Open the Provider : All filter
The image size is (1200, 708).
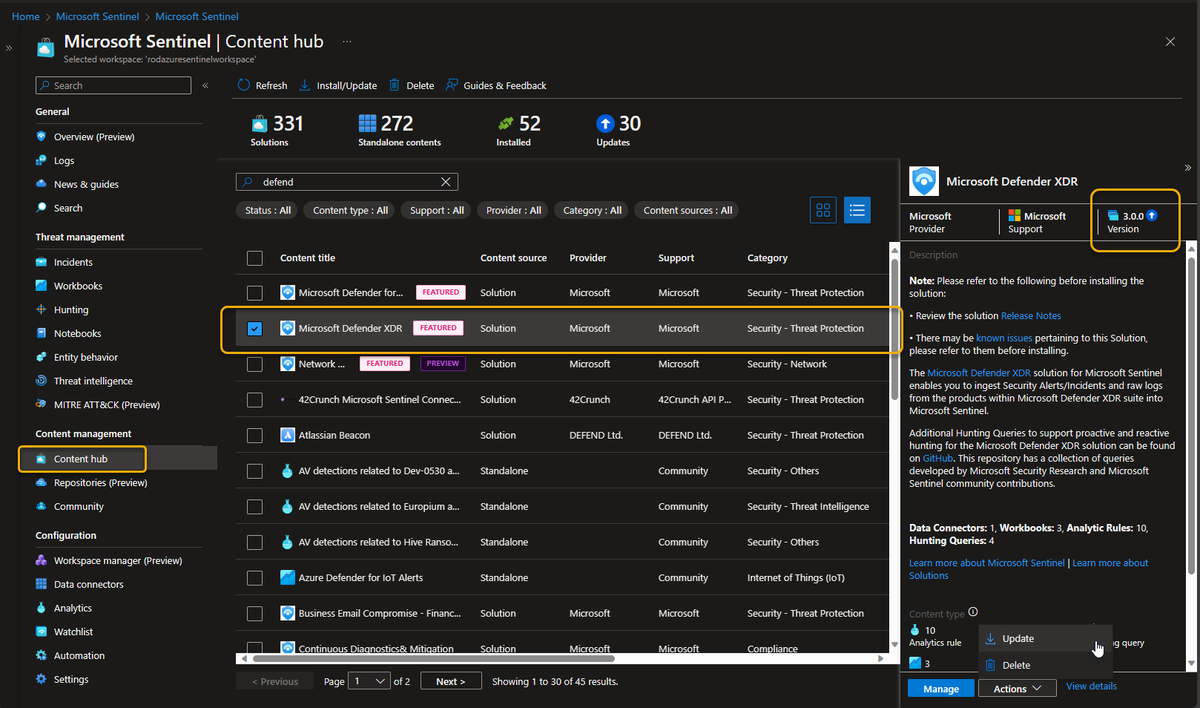pos(514,210)
